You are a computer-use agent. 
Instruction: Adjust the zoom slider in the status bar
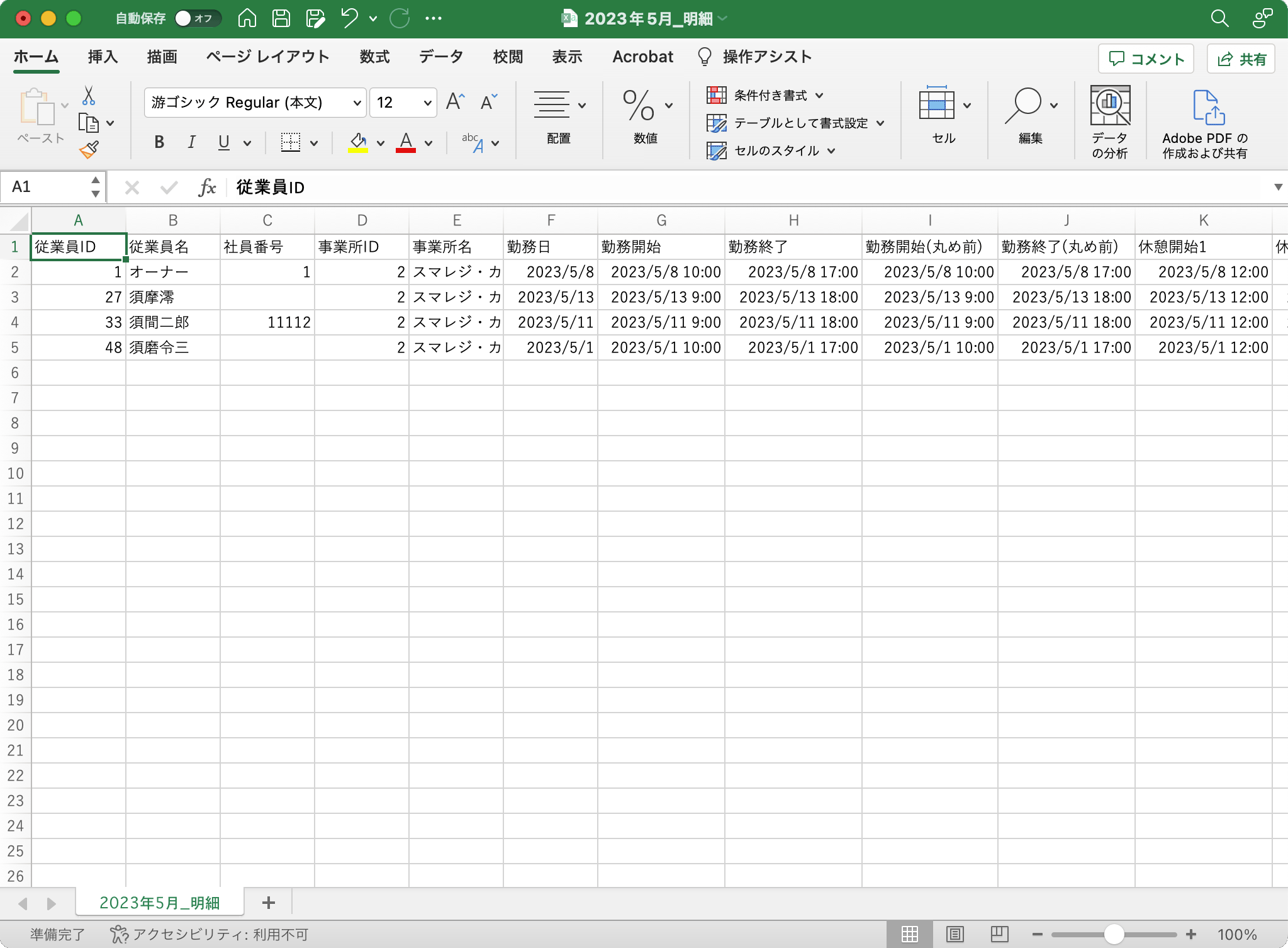pyautogui.click(x=1116, y=934)
